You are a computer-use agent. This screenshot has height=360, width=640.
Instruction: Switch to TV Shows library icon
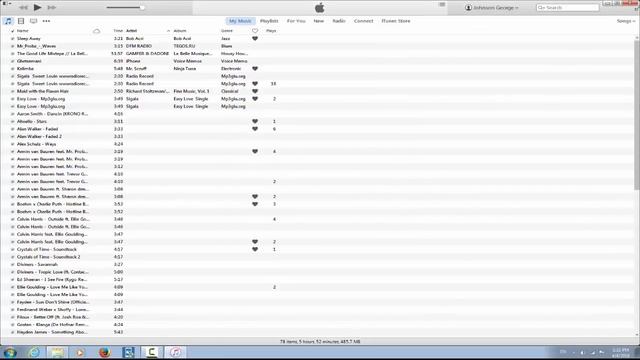[33, 21]
